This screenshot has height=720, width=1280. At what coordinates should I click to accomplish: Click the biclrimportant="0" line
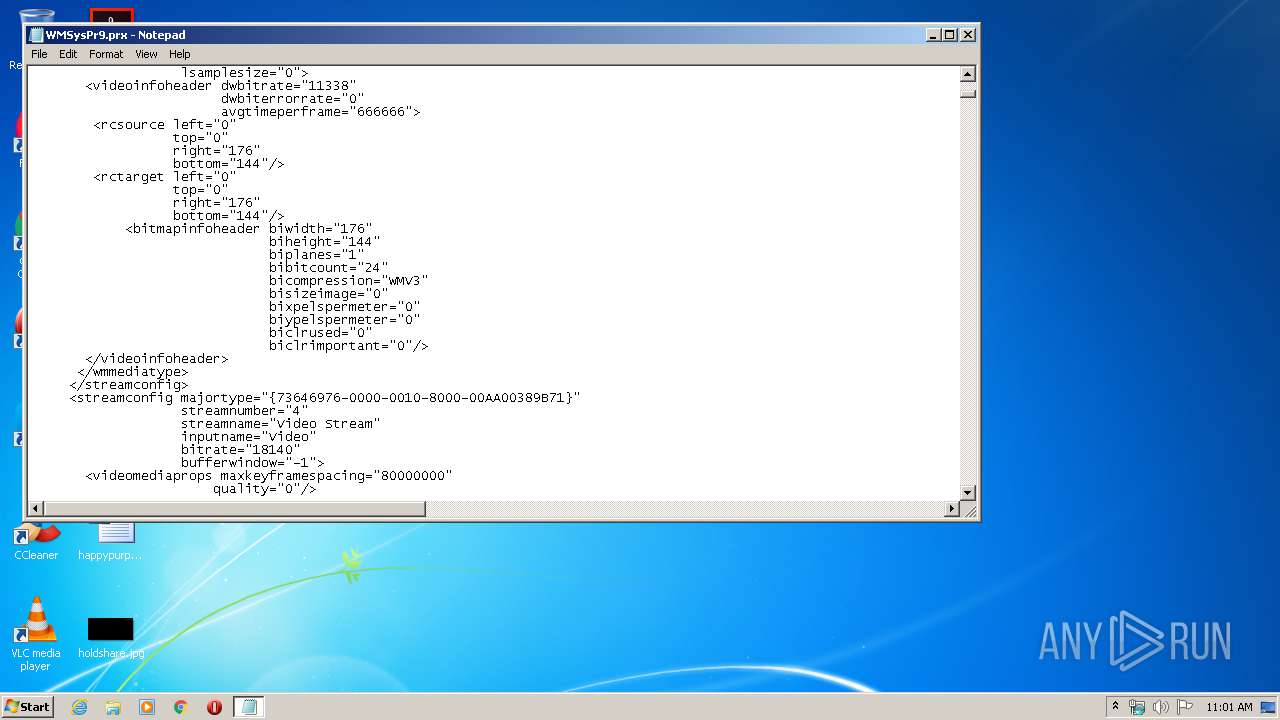tap(348, 346)
